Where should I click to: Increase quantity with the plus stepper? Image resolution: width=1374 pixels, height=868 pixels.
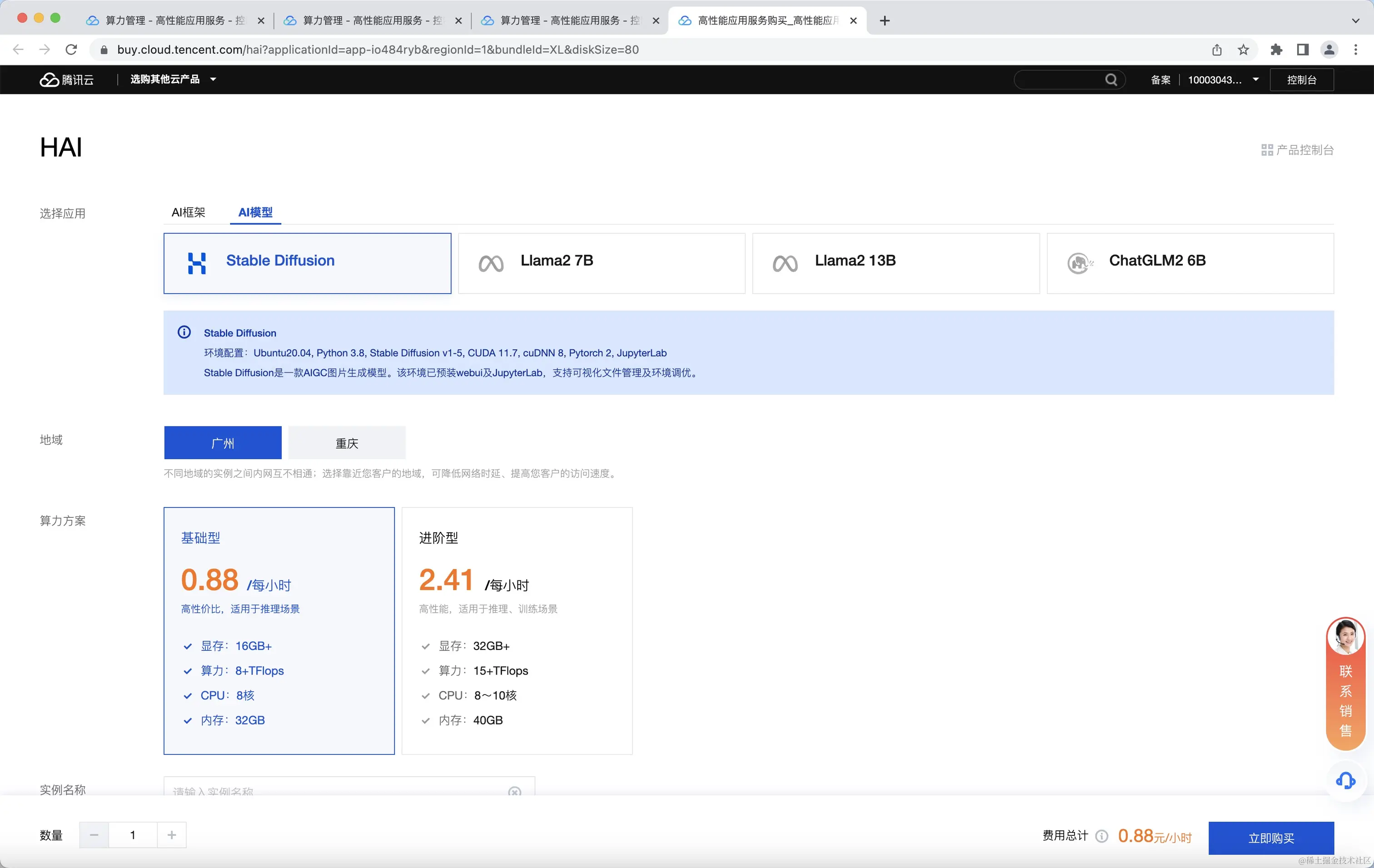coord(172,835)
